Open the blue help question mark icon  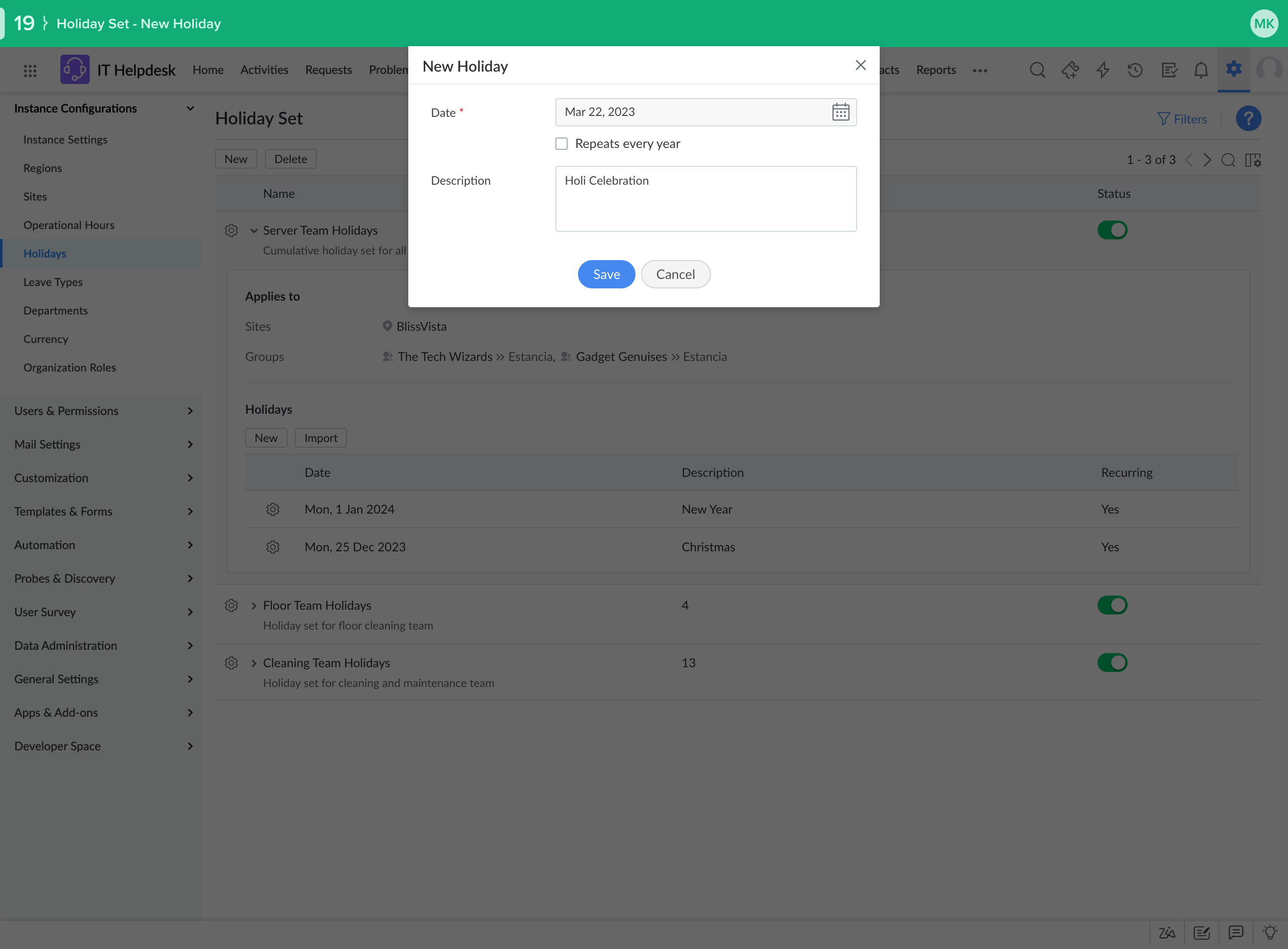tap(1248, 119)
